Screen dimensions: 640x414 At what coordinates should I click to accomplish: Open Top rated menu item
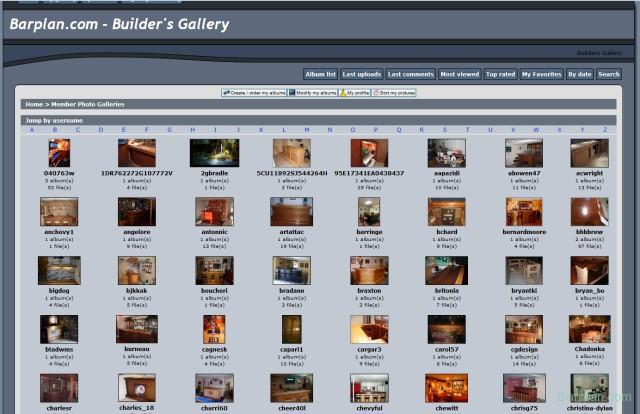[x=500, y=74]
